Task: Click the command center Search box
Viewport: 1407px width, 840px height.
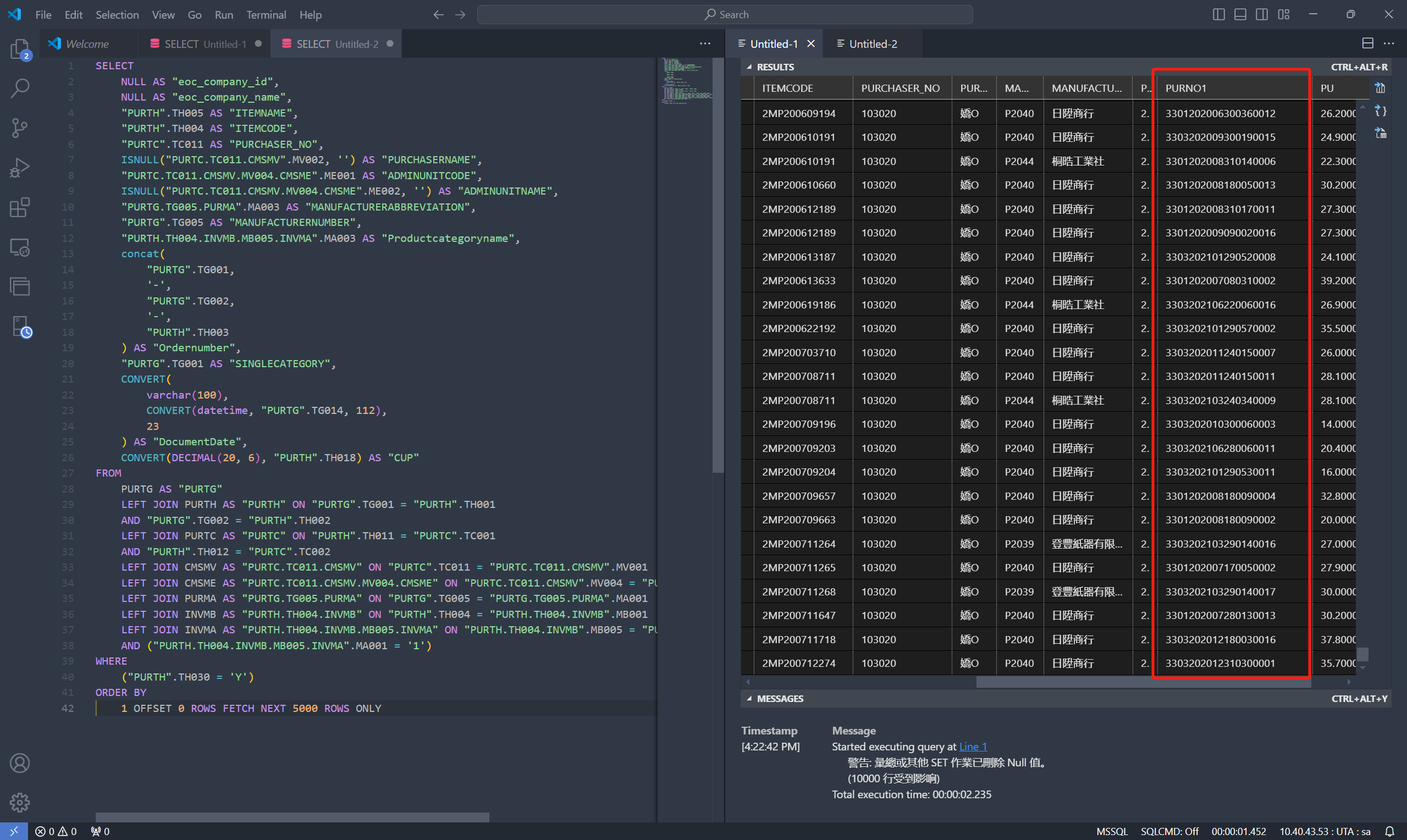Action: [725, 15]
